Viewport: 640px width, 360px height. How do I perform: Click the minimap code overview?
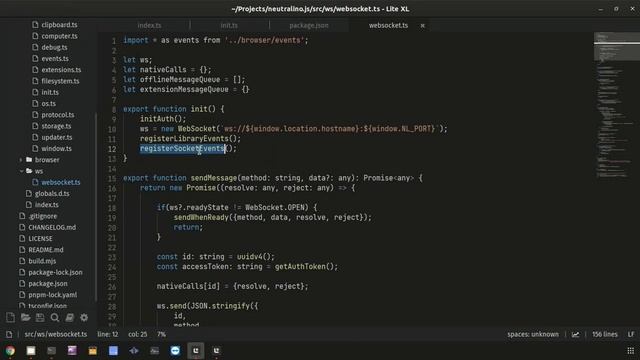[616, 106]
